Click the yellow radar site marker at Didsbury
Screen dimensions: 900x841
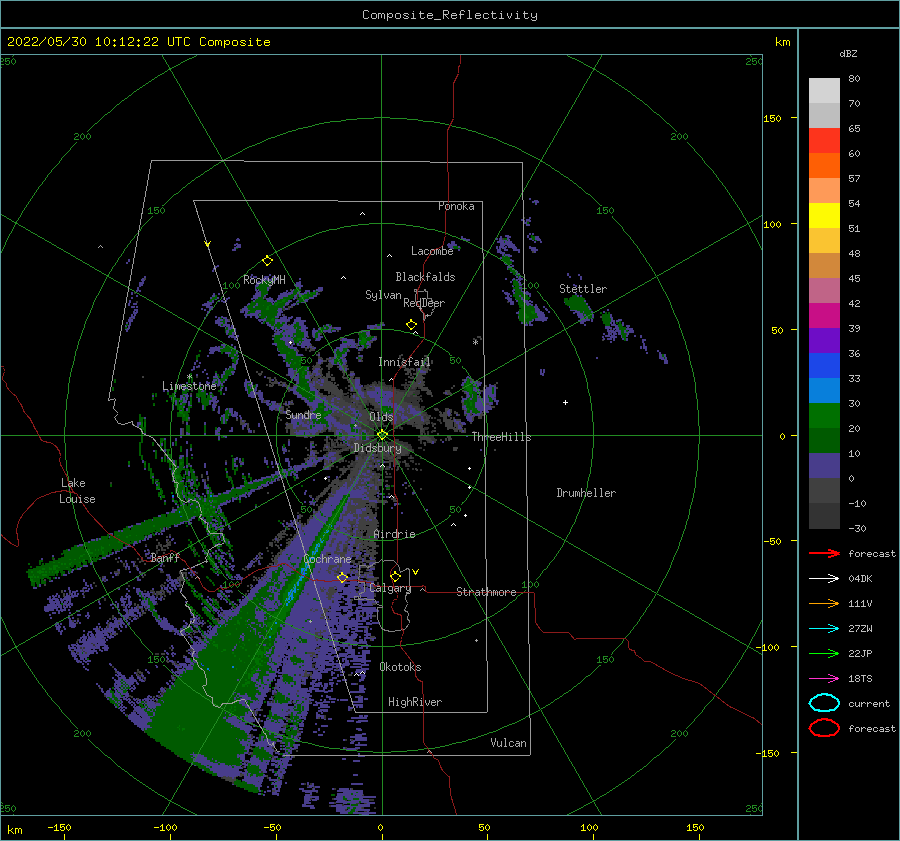tap(382, 435)
